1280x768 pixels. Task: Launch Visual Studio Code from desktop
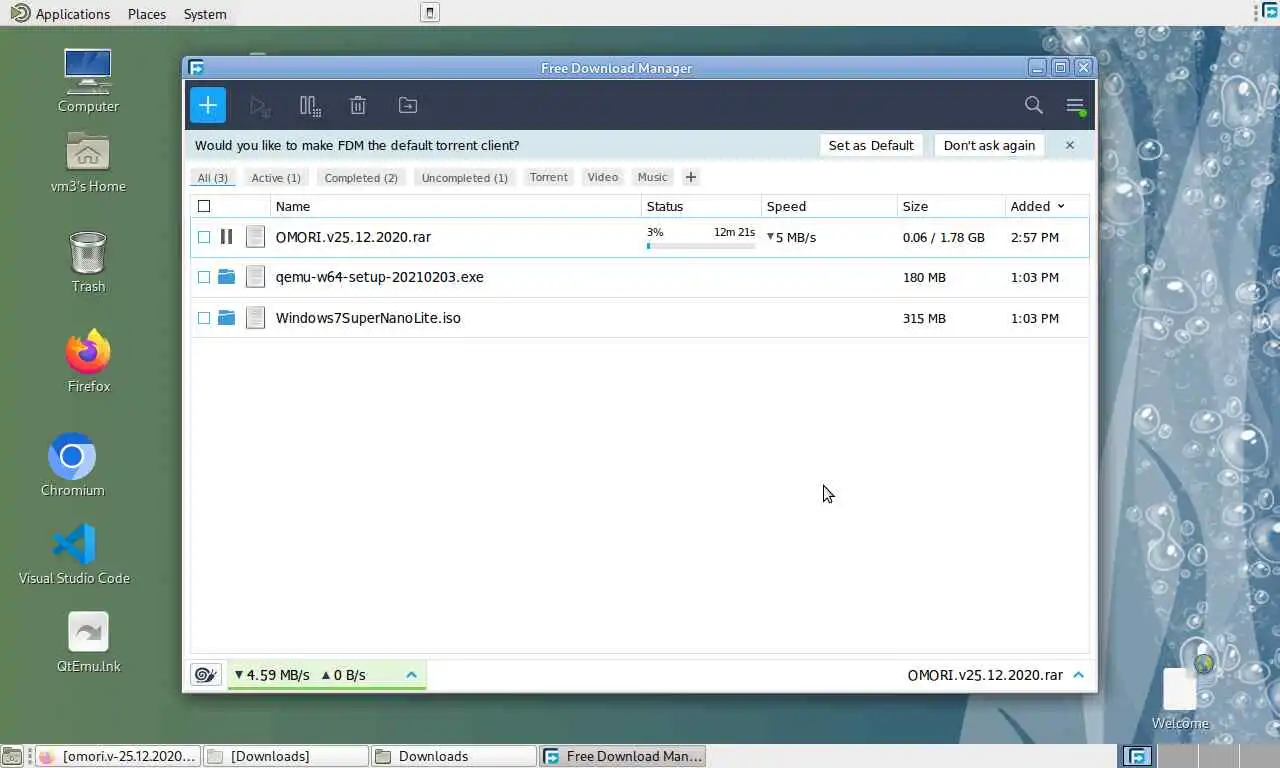74,553
